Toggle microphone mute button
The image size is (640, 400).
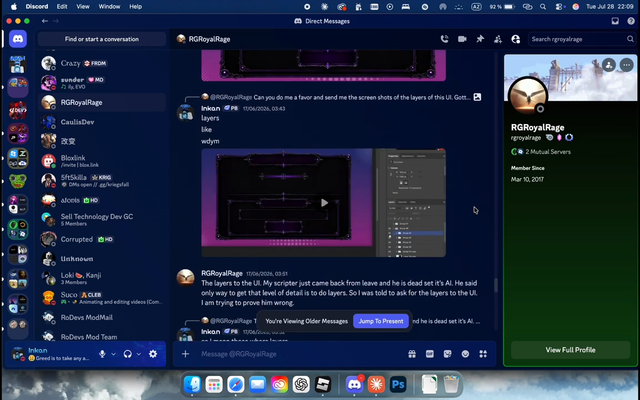[x=102, y=354]
